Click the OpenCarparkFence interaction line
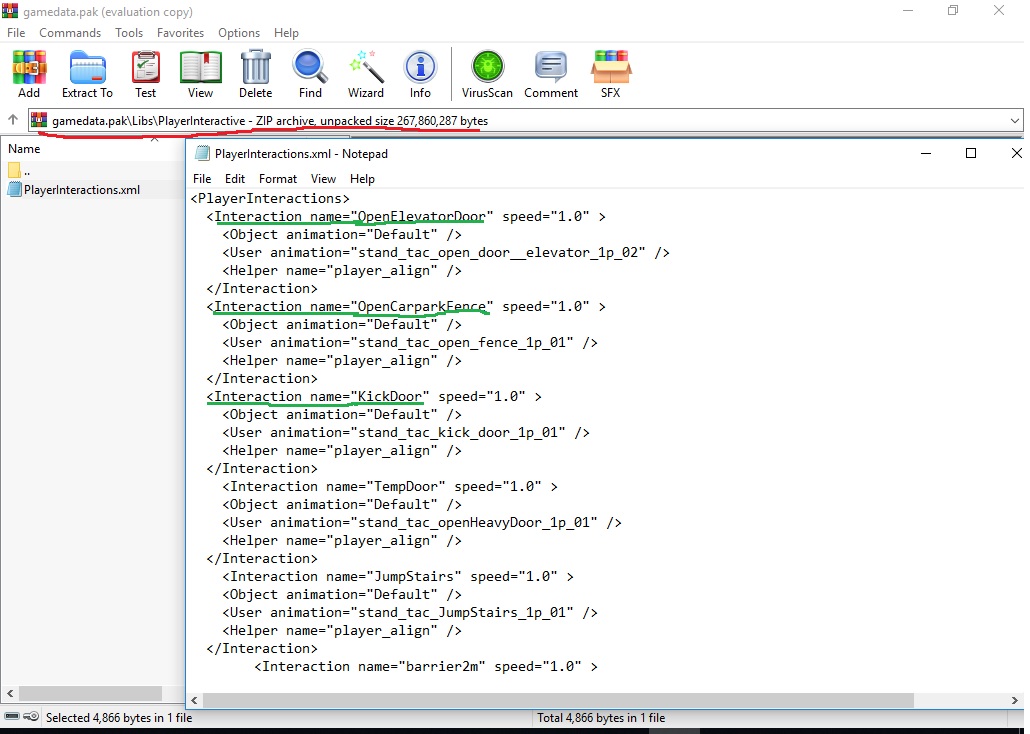 tap(406, 307)
